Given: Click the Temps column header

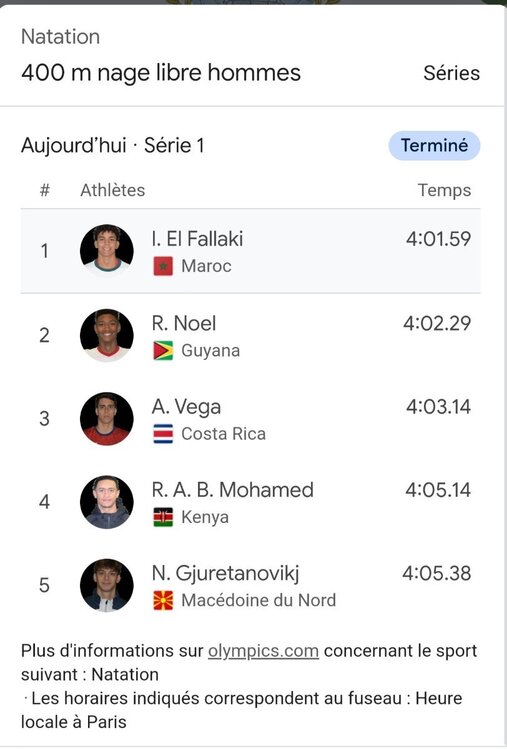Looking at the screenshot, I should point(444,190).
